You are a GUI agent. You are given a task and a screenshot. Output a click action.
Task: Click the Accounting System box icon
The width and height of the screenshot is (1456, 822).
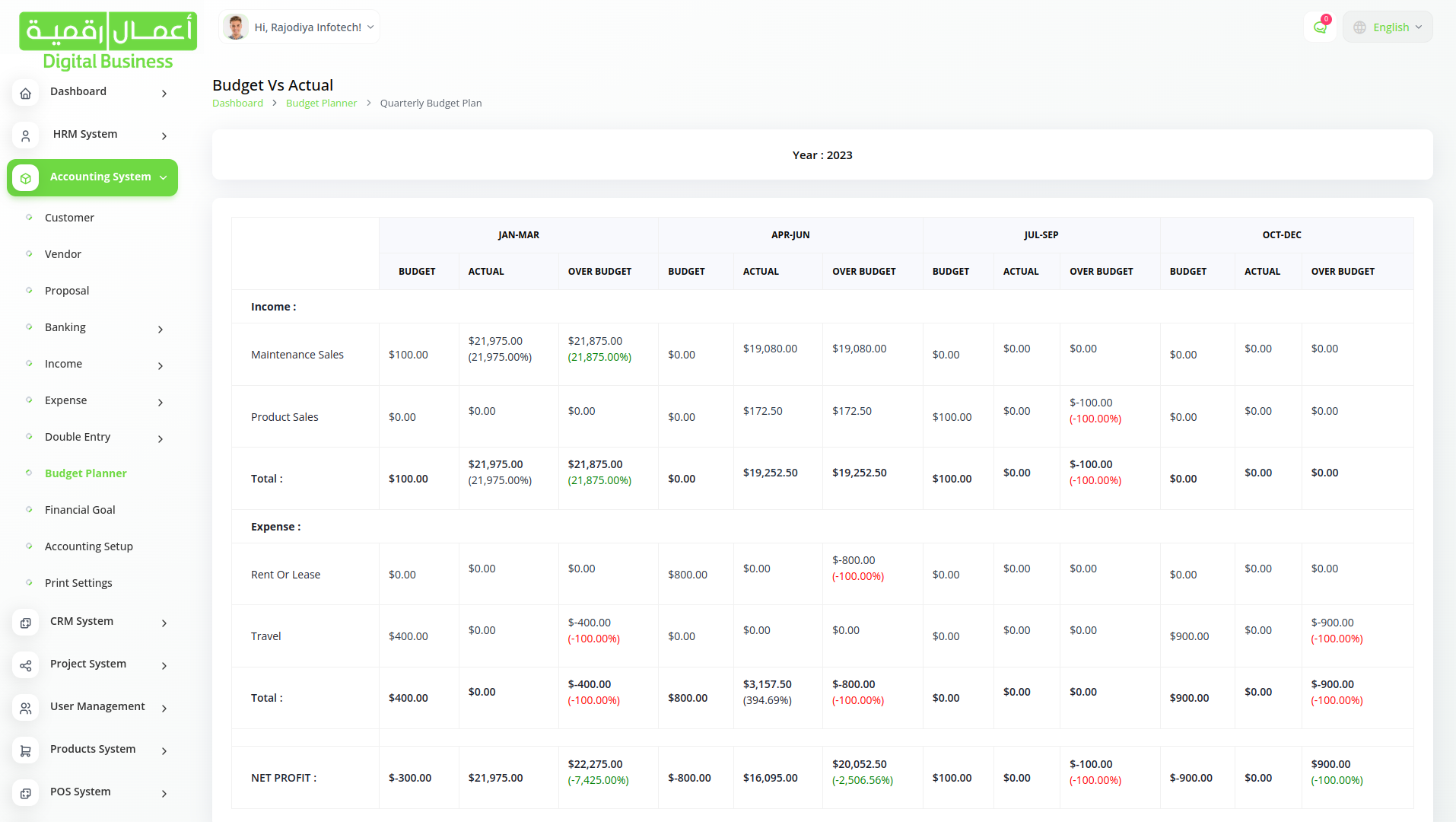coord(25,178)
